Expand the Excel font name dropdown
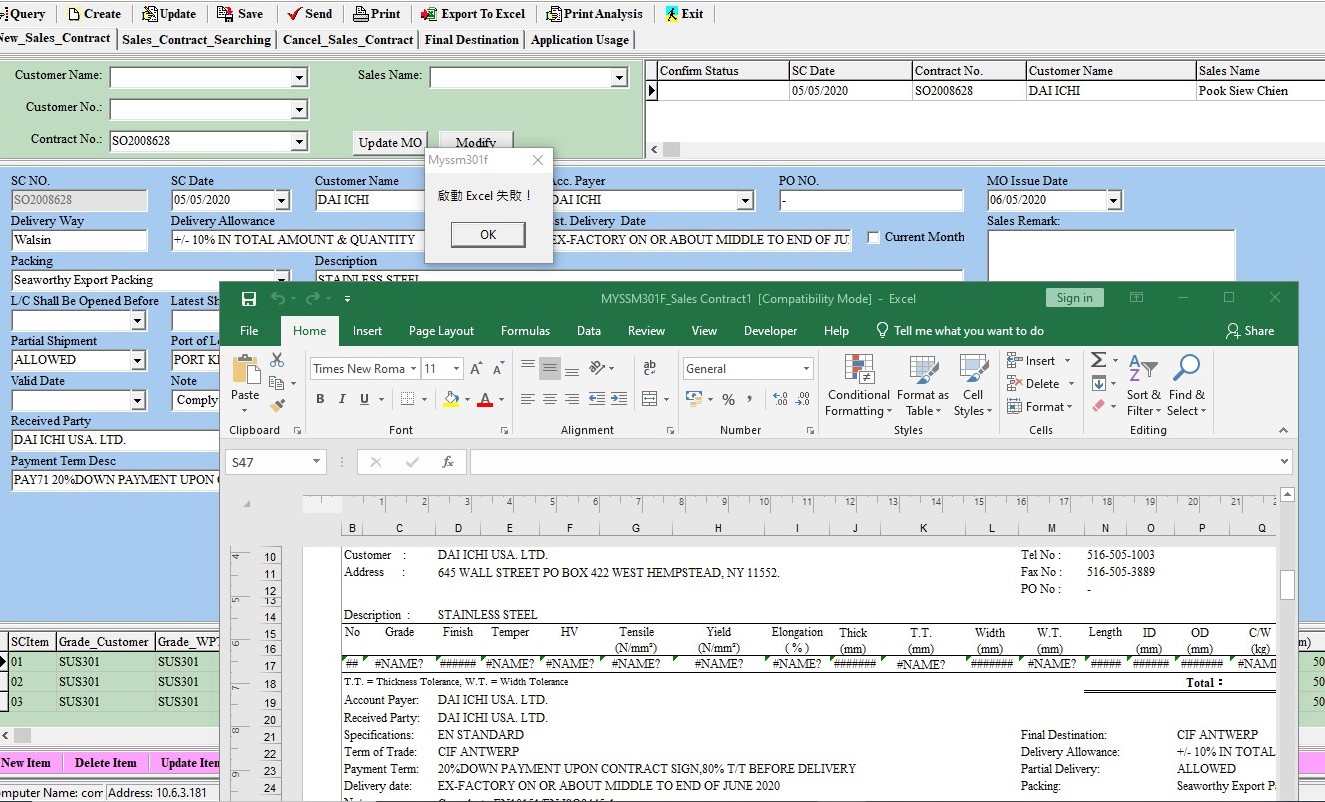 pos(411,369)
